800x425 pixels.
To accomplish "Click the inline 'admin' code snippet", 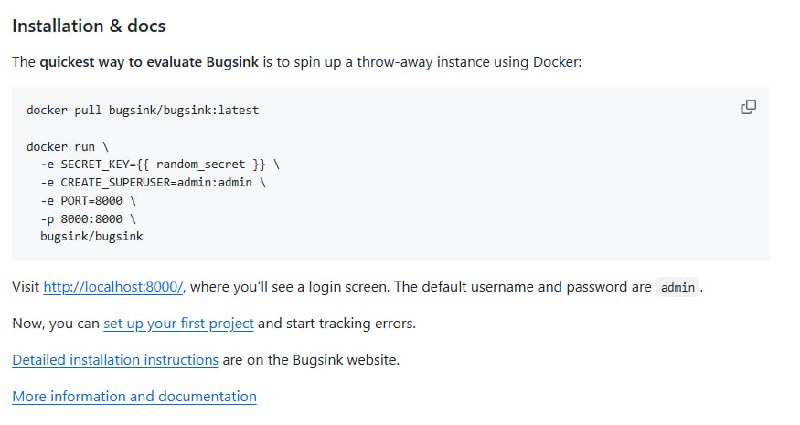I will 678,288.
